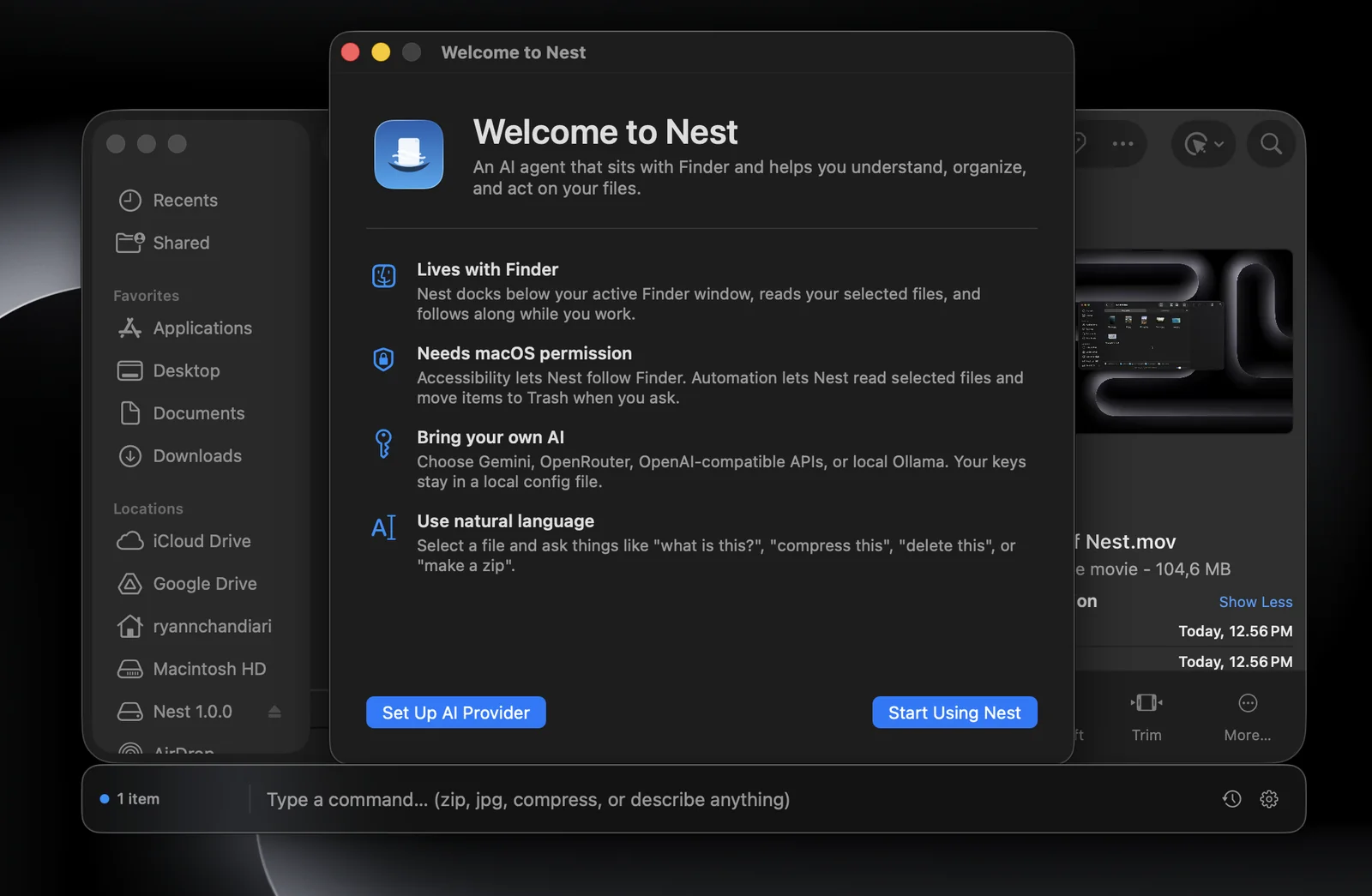Screen dimensions: 1372x896
Task: Click Set Up AI Provider button
Action: coord(455,713)
